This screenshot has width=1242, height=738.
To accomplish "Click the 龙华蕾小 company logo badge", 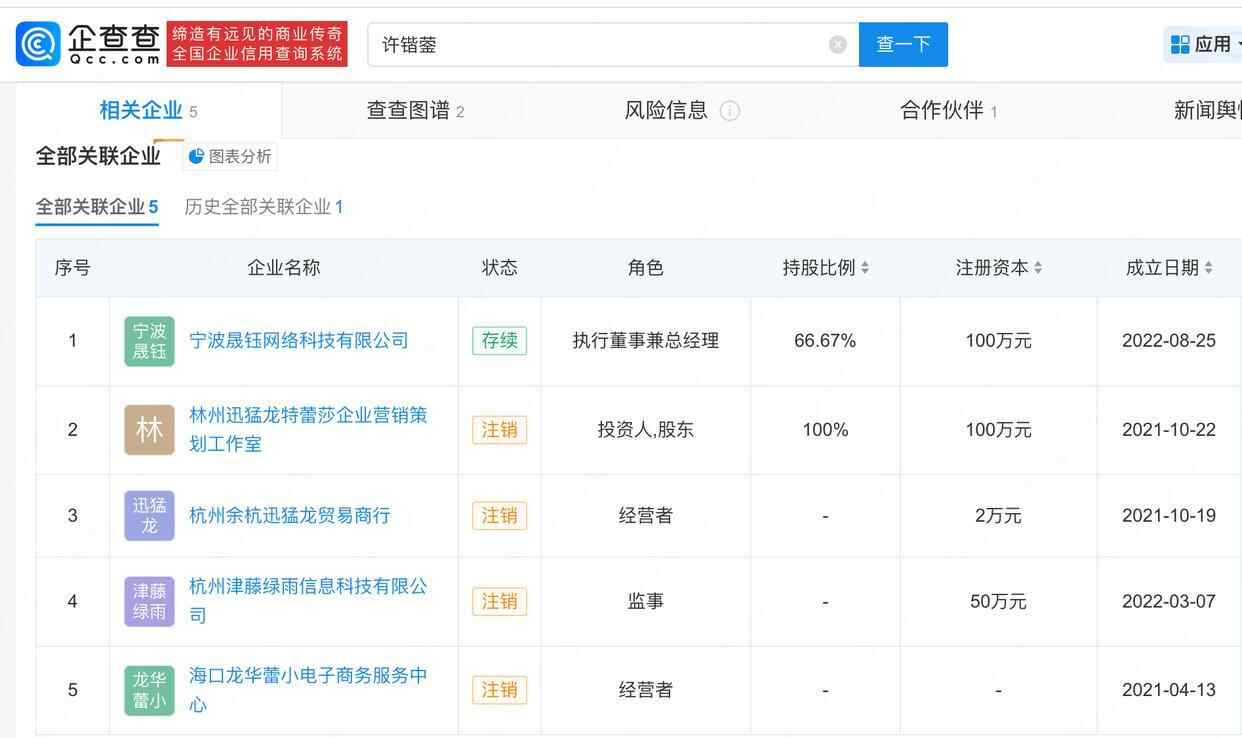I will click(x=149, y=690).
